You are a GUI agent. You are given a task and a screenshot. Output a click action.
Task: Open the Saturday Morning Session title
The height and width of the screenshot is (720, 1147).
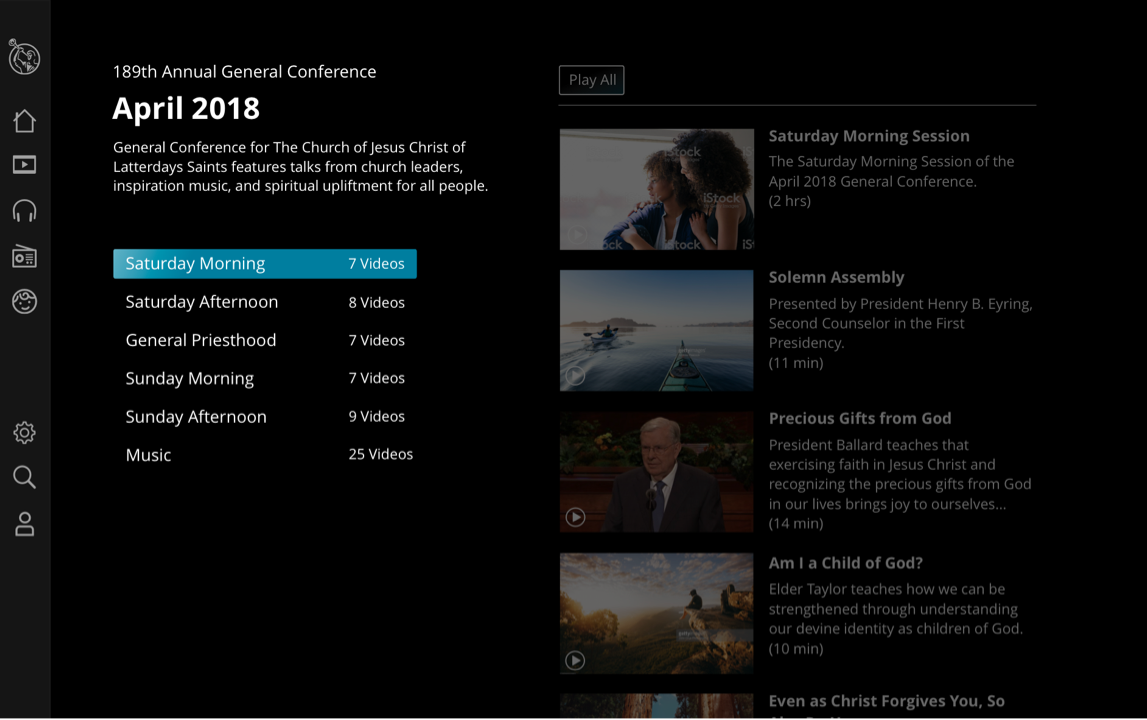[869, 136]
